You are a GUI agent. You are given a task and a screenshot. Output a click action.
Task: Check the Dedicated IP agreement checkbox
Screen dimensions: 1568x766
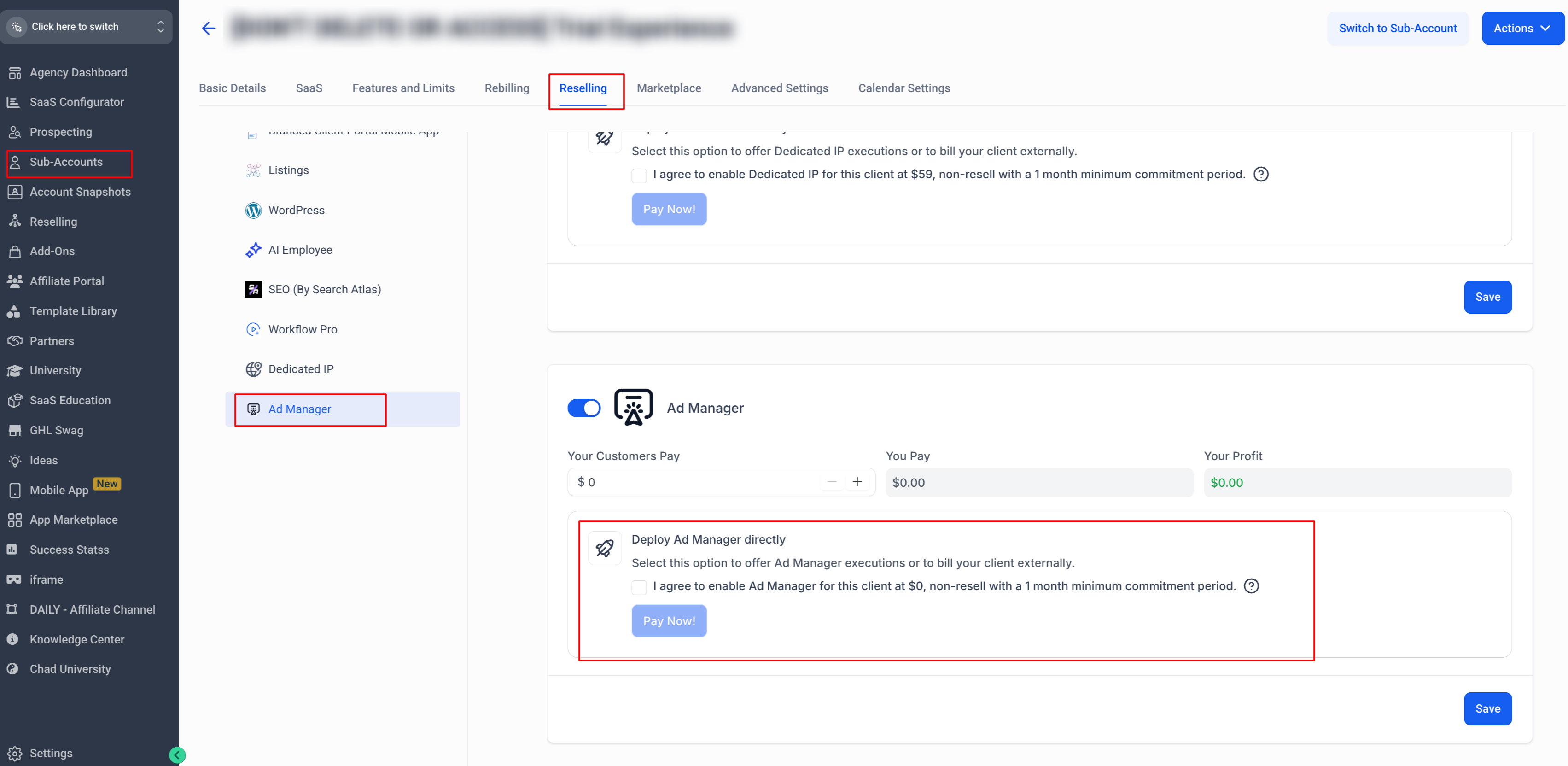tap(639, 175)
